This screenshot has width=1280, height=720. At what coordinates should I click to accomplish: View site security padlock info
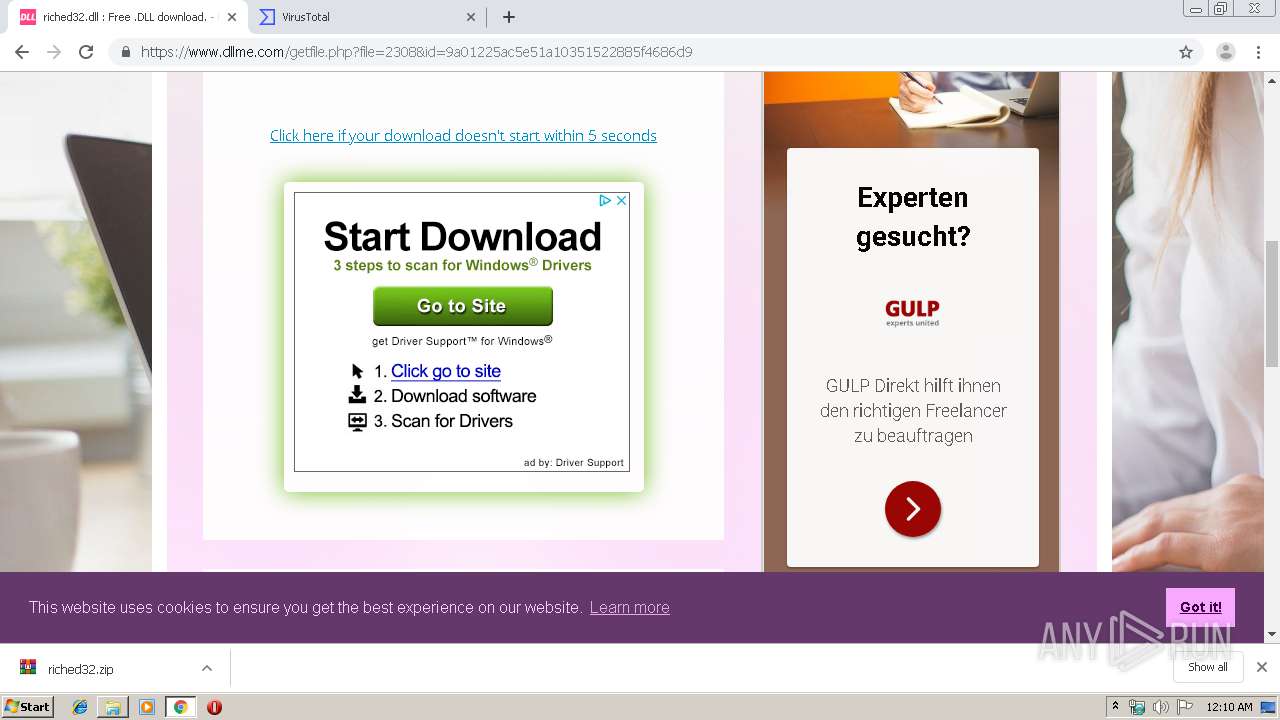126,52
